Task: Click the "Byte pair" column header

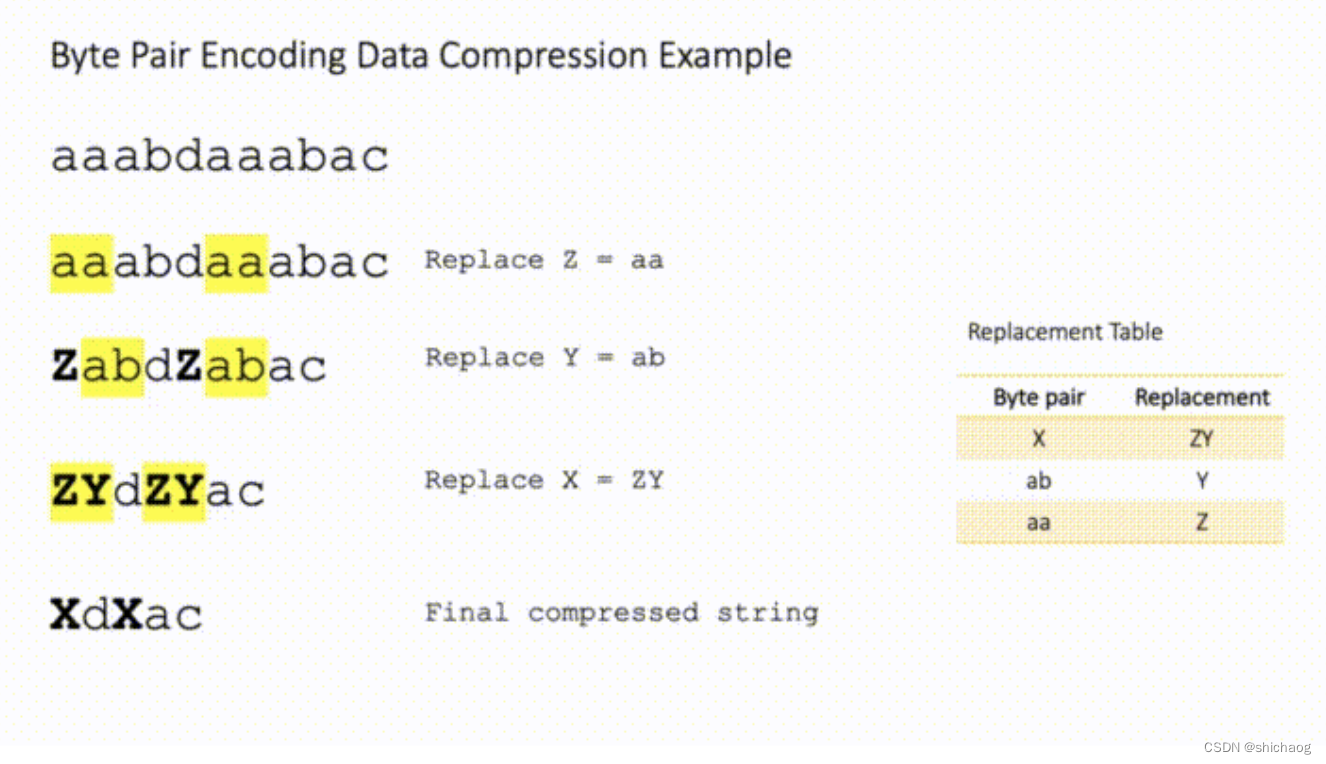Action: tap(1038, 397)
